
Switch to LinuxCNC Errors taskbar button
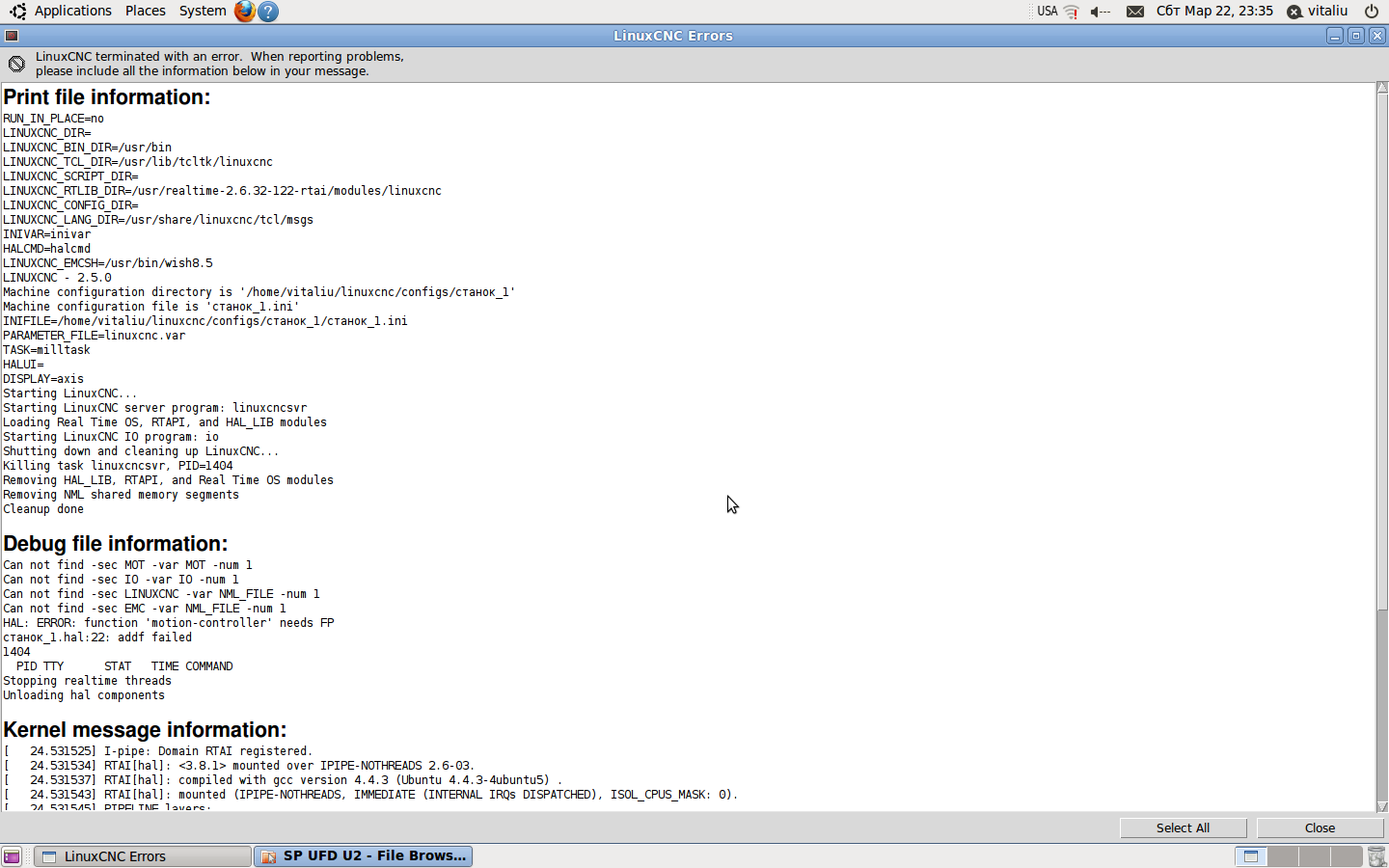coord(143,856)
